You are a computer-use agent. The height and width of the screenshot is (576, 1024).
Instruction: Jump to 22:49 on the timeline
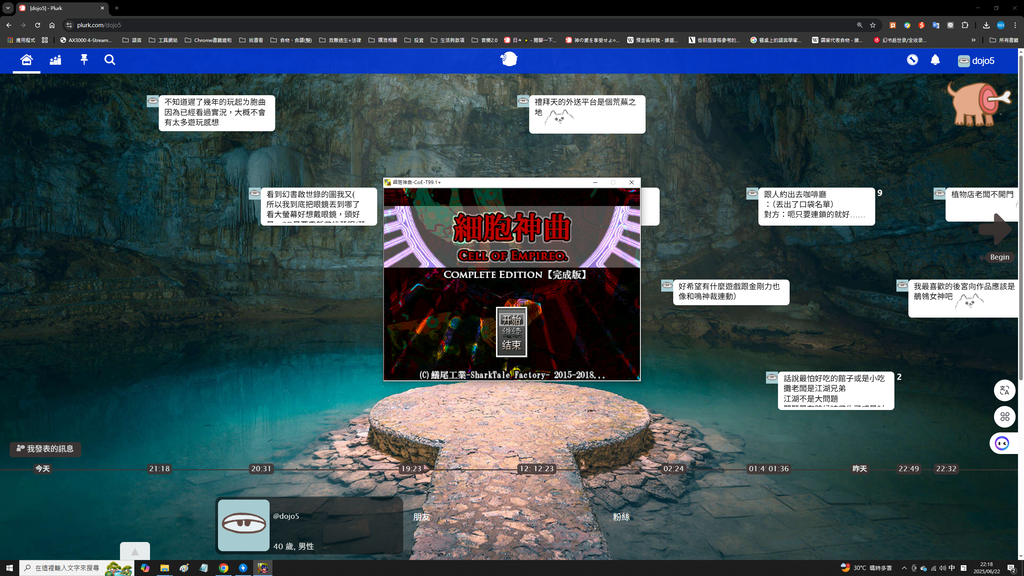click(908, 469)
